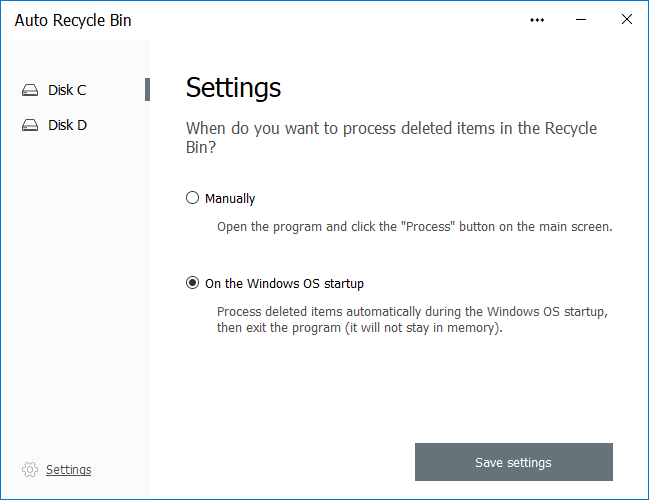The image size is (649, 500).
Task: Click the Manually option label text
Action: tap(230, 199)
